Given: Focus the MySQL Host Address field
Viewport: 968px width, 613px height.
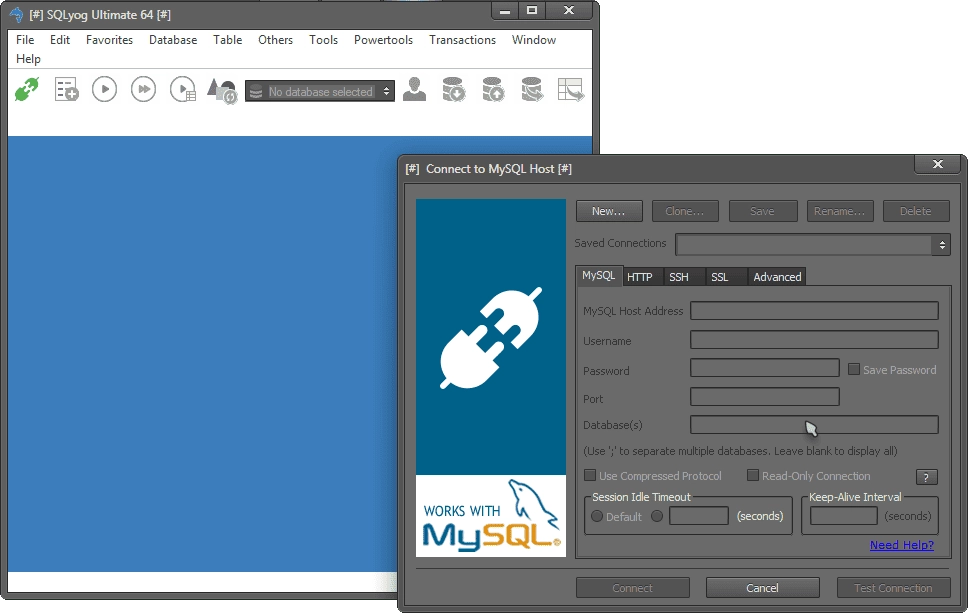Looking at the screenshot, I should (x=814, y=311).
